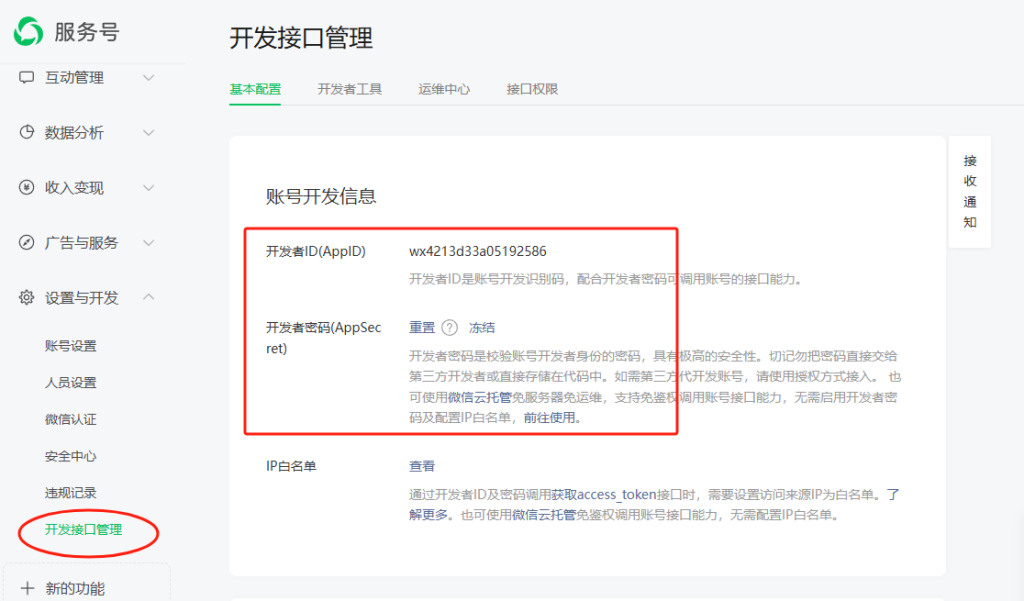
Task: Click the 设置与开发 menu label
Action: (82, 298)
